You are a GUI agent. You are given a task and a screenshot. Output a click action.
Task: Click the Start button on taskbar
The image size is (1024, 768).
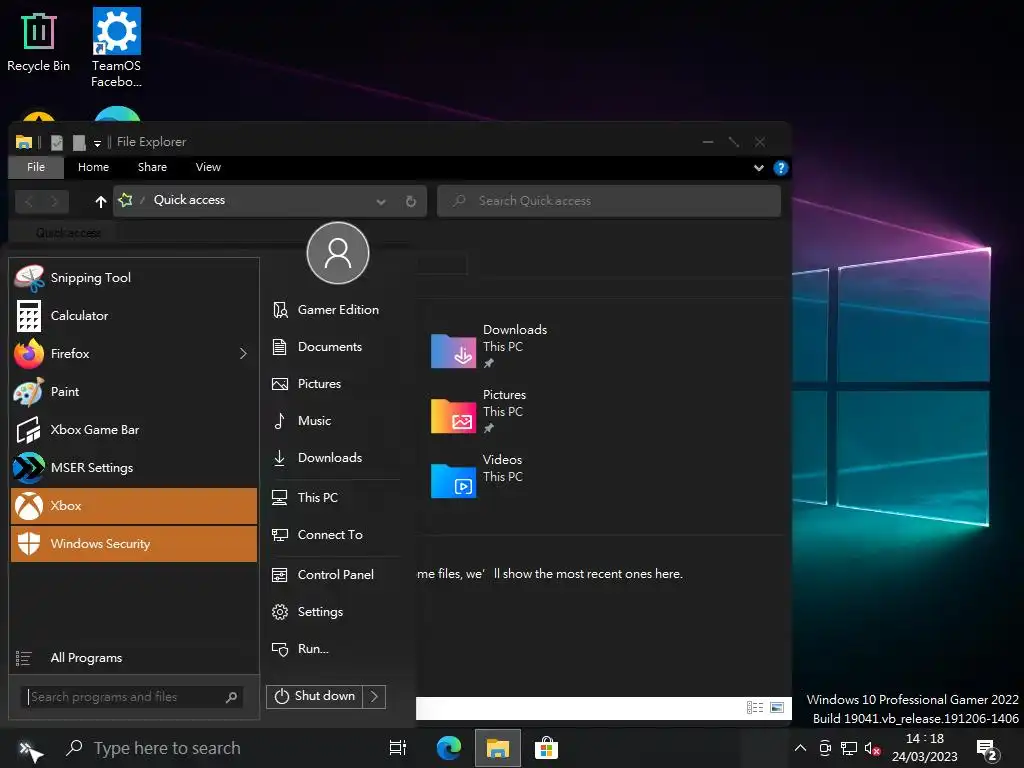pos(29,749)
